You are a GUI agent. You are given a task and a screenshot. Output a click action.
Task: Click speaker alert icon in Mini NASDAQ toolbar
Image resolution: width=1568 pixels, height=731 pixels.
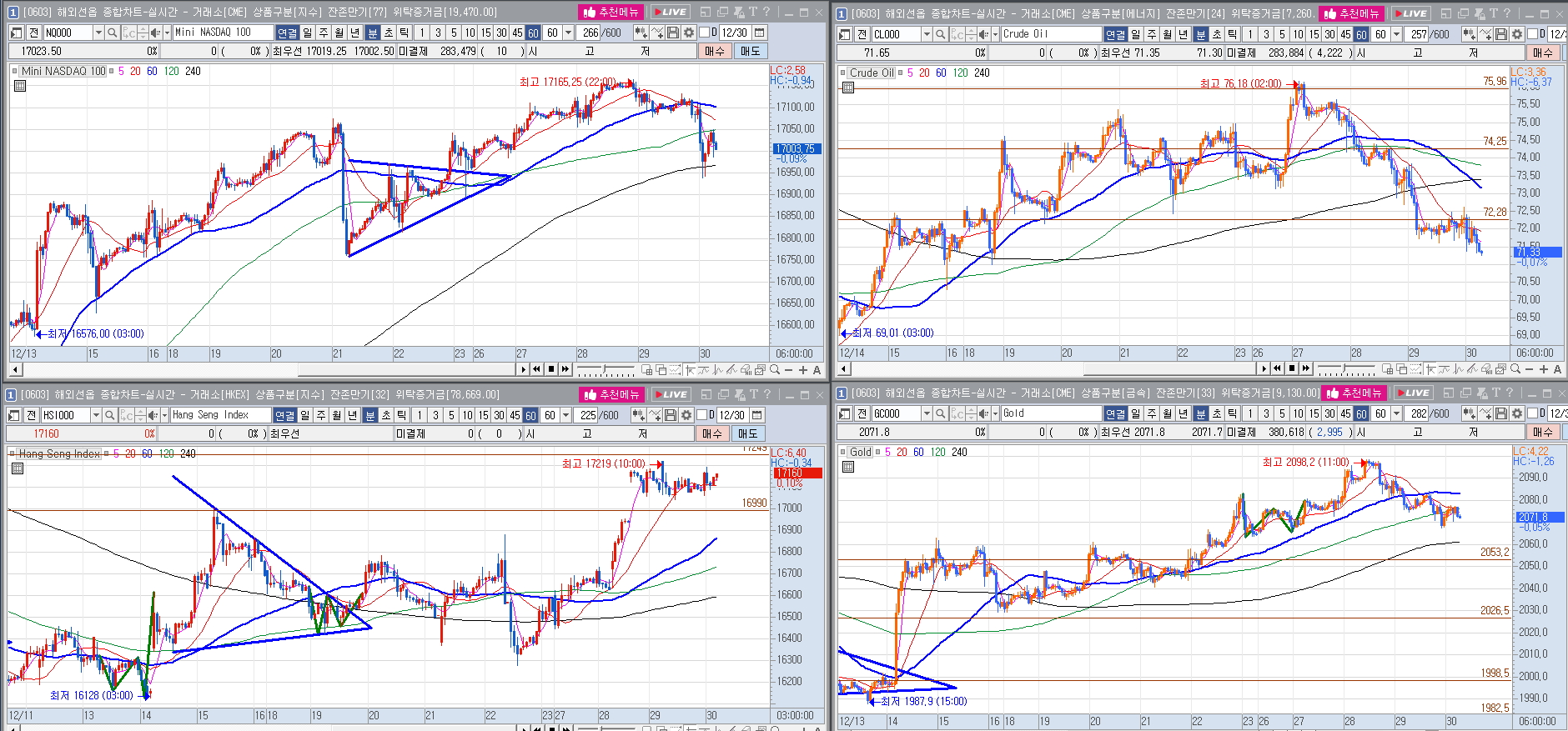[154, 33]
